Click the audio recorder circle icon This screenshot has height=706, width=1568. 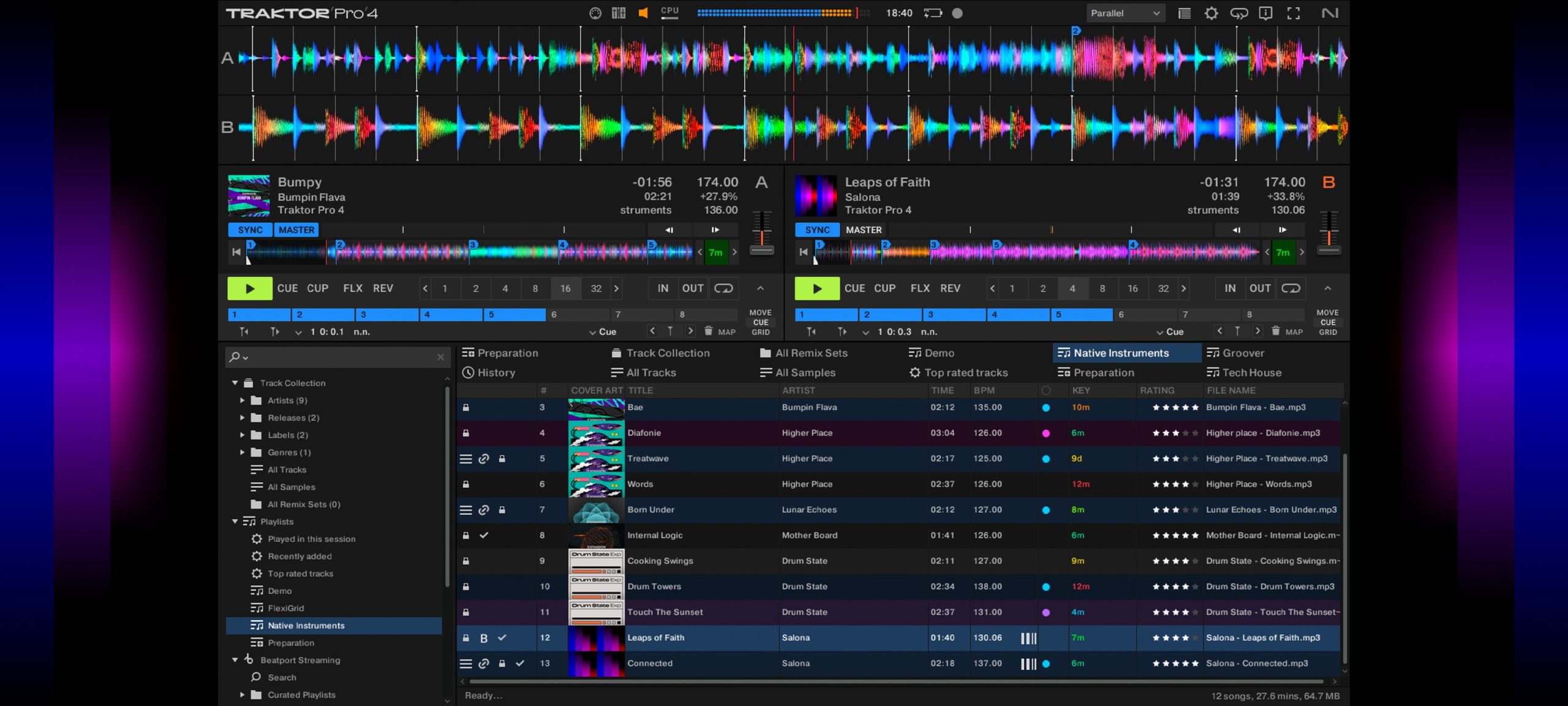point(957,13)
